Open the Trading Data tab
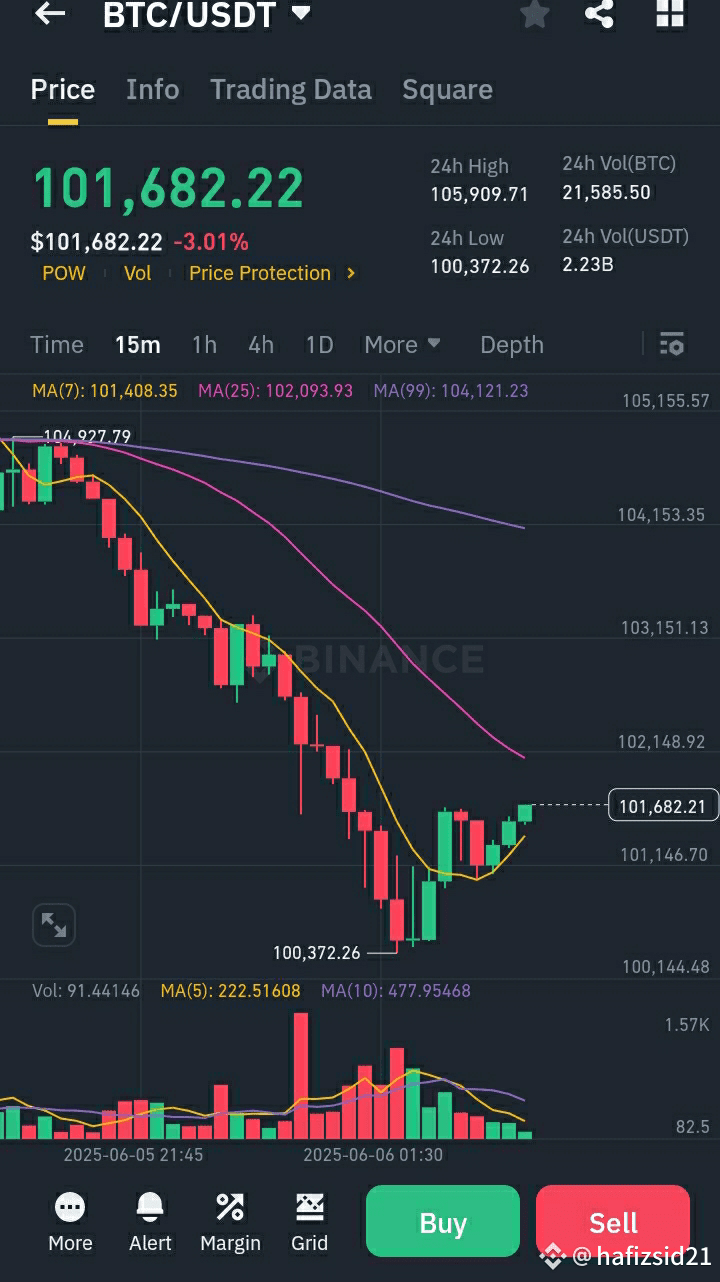This screenshot has height=1282, width=720. point(291,90)
